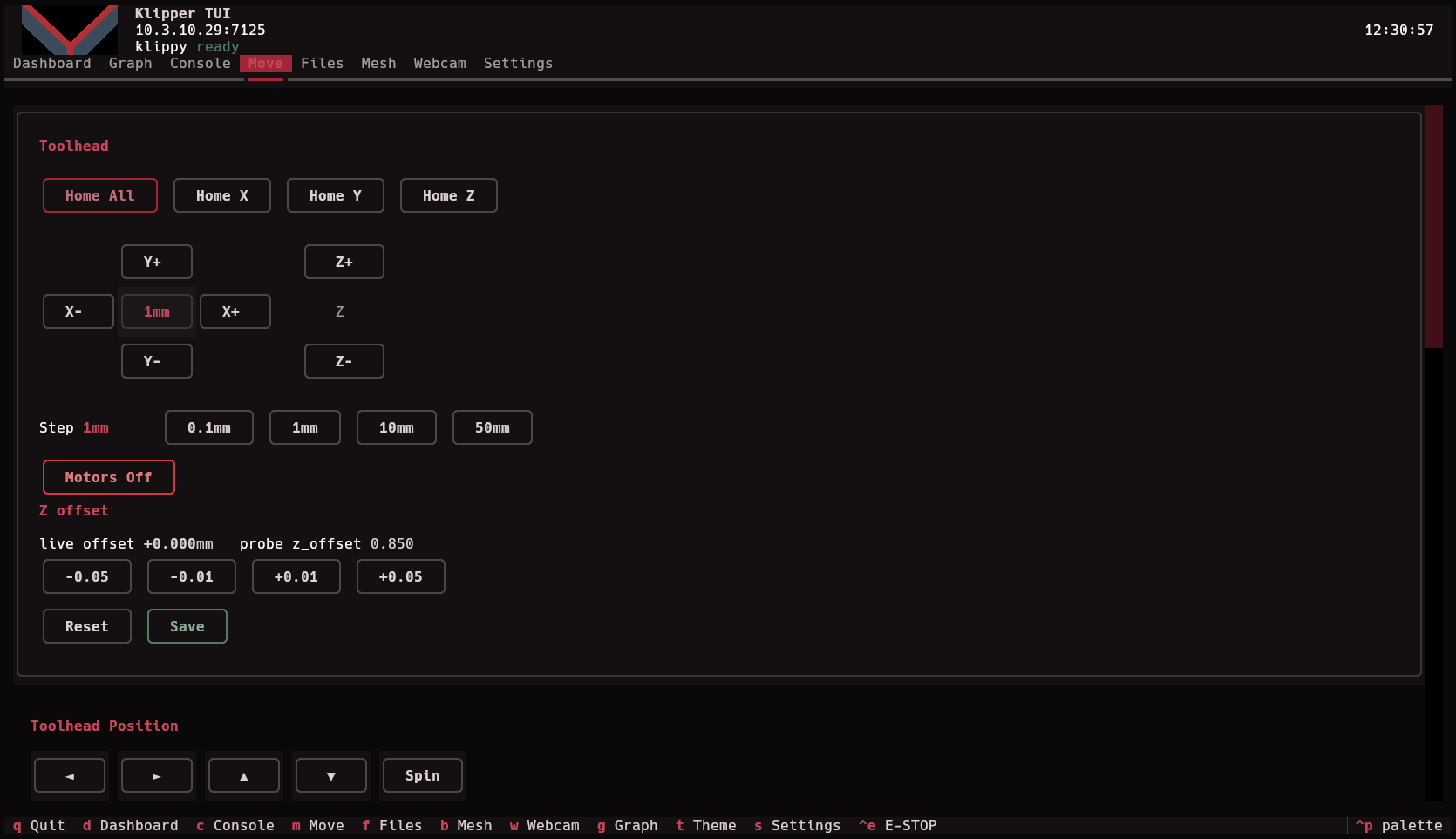Turn Motors Off
The width and height of the screenshot is (1456, 839).
point(109,477)
